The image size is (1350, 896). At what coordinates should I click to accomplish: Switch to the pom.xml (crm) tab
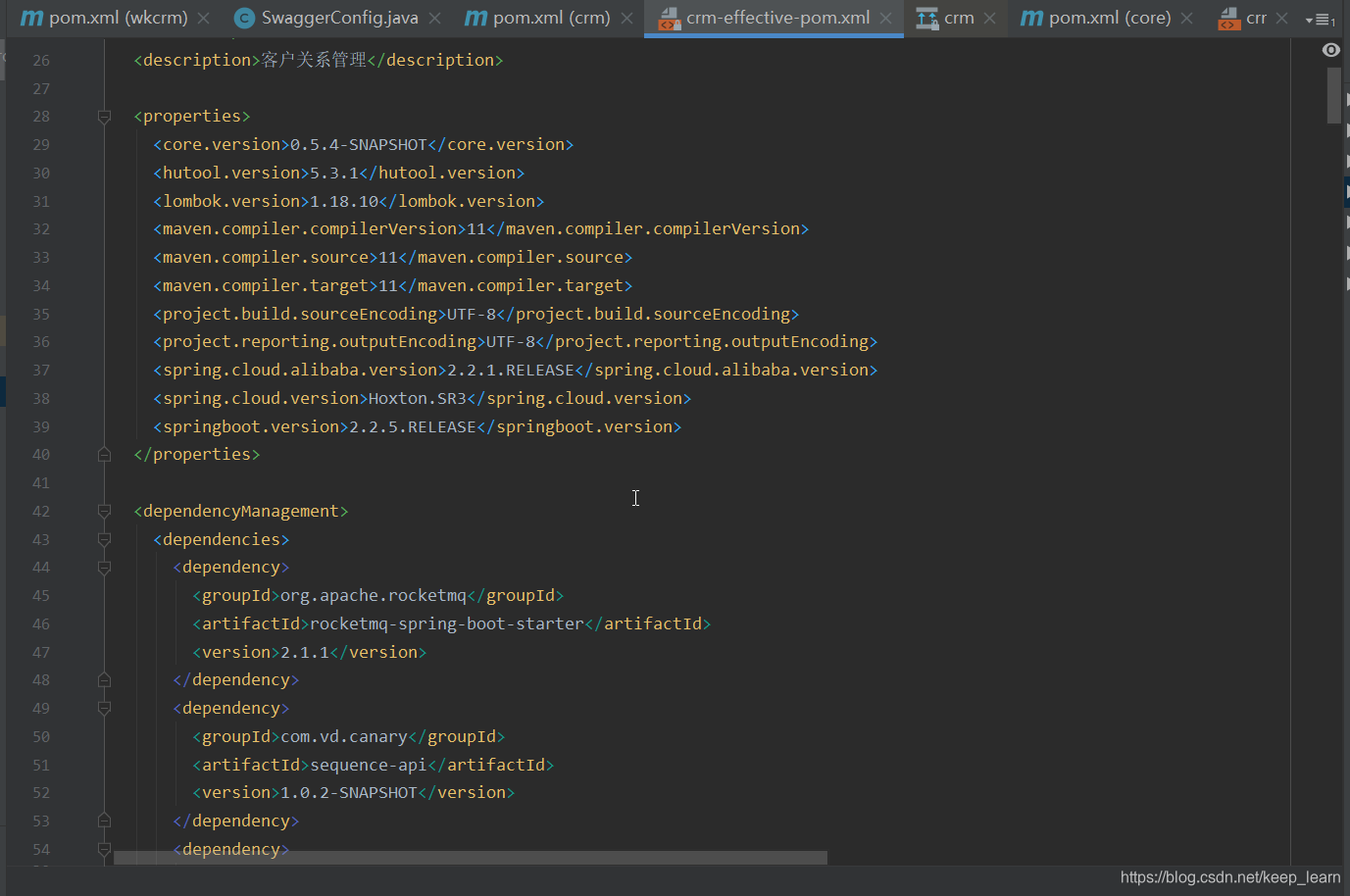[x=551, y=18]
